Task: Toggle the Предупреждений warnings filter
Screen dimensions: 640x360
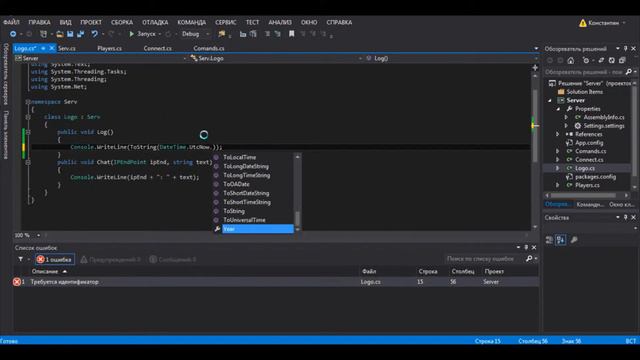Action: click(111, 260)
